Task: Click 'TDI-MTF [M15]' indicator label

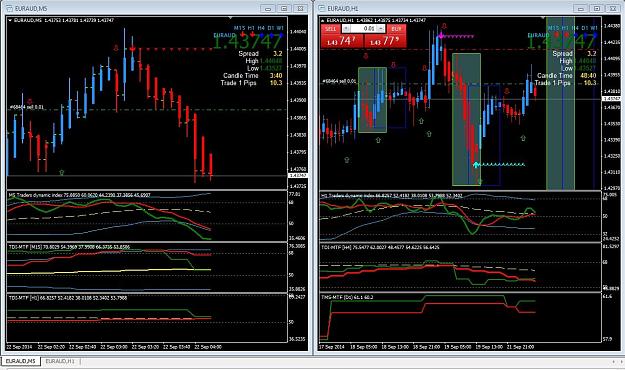Action: [69, 247]
